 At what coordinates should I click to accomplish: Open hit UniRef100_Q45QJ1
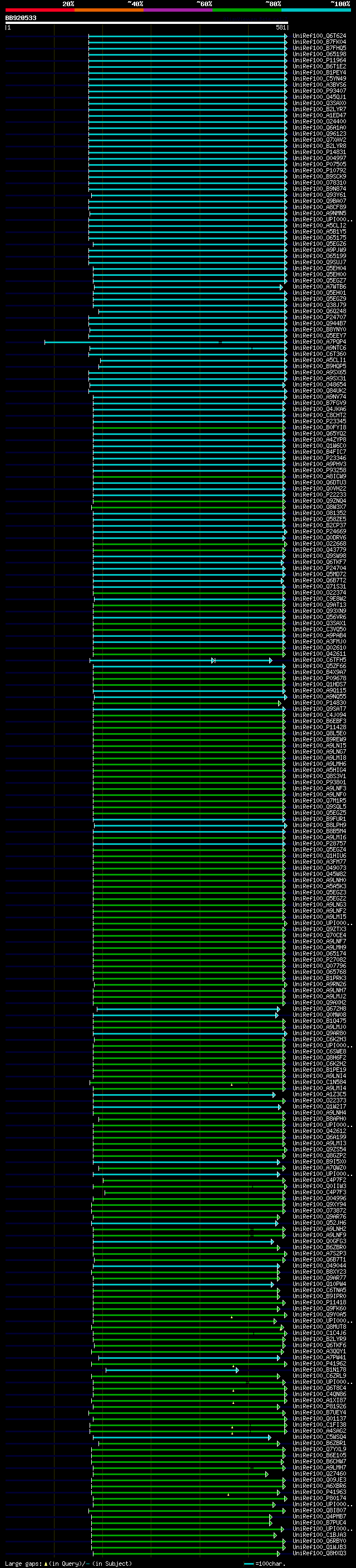point(319,97)
